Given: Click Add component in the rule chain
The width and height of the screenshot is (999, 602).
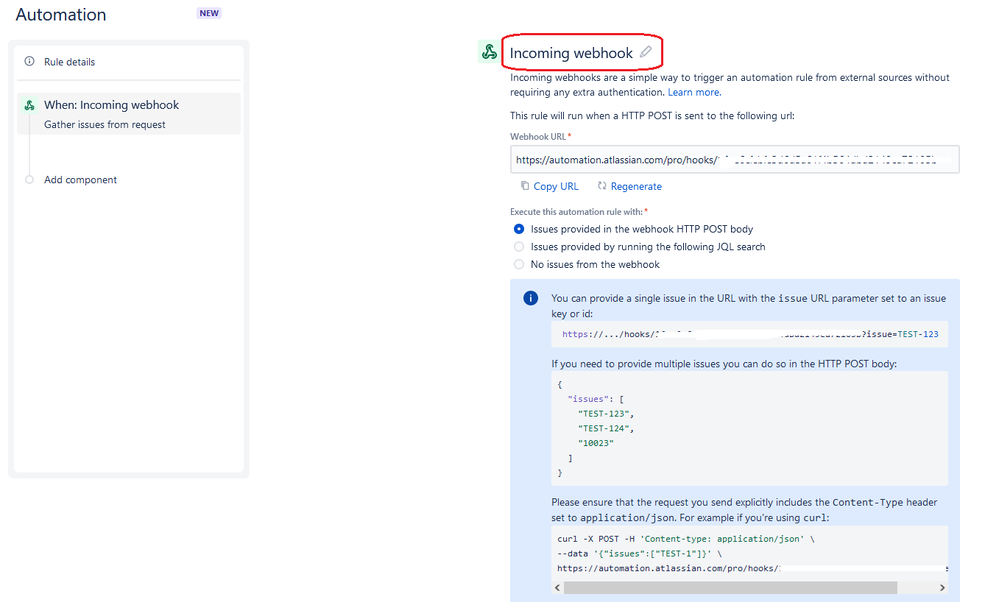Looking at the screenshot, I should [x=80, y=180].
